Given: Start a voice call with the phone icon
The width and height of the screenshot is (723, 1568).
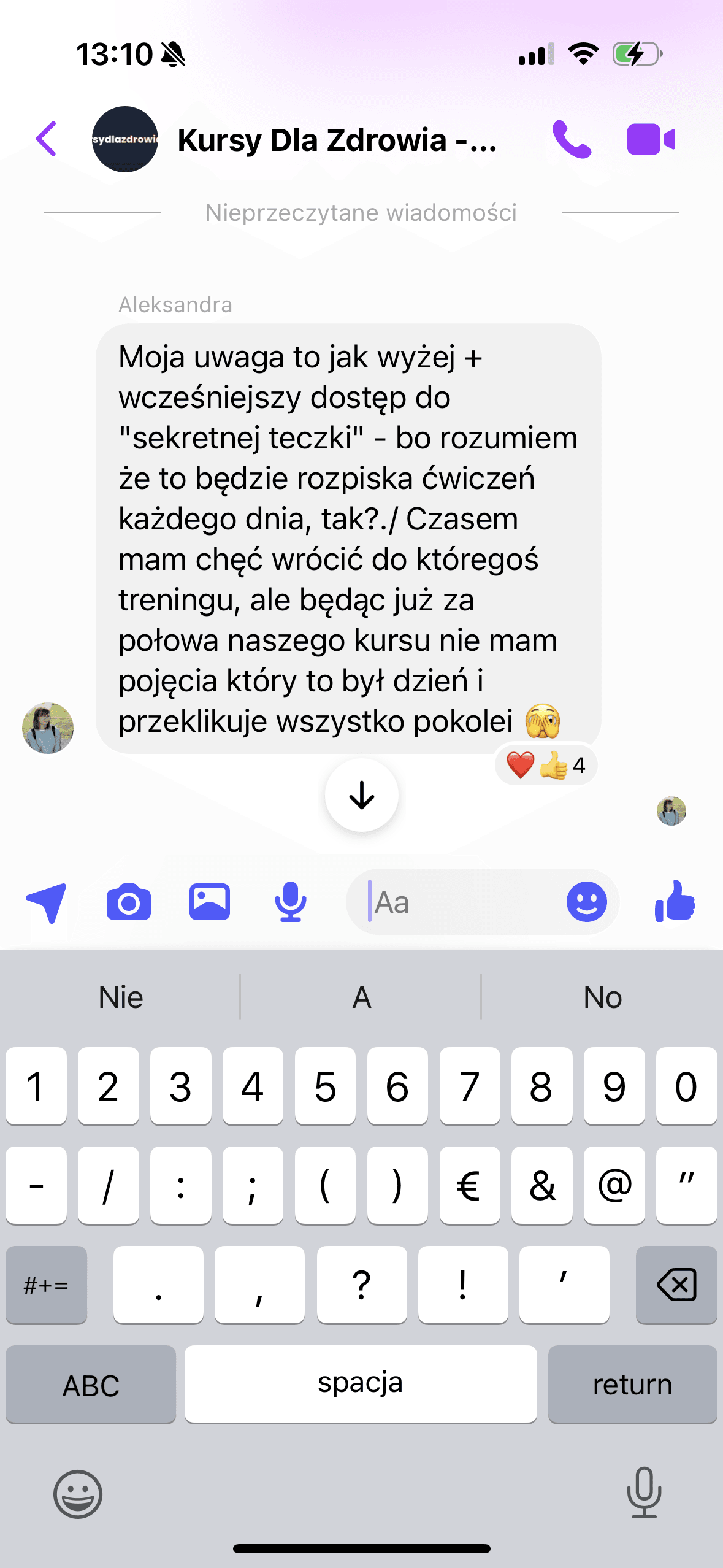Looking at the screenshot, I should click(x=572, y=139).
